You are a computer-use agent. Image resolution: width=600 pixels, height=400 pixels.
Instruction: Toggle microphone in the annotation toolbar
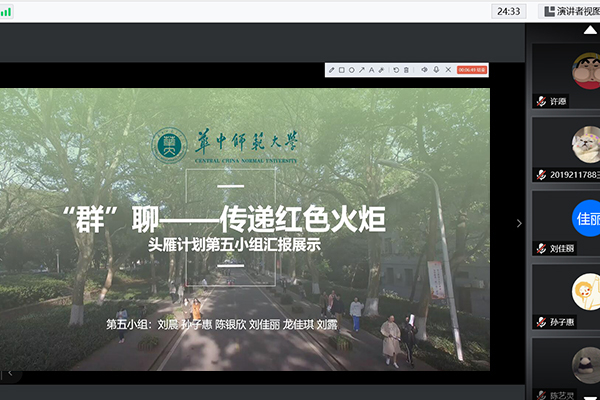436,70
